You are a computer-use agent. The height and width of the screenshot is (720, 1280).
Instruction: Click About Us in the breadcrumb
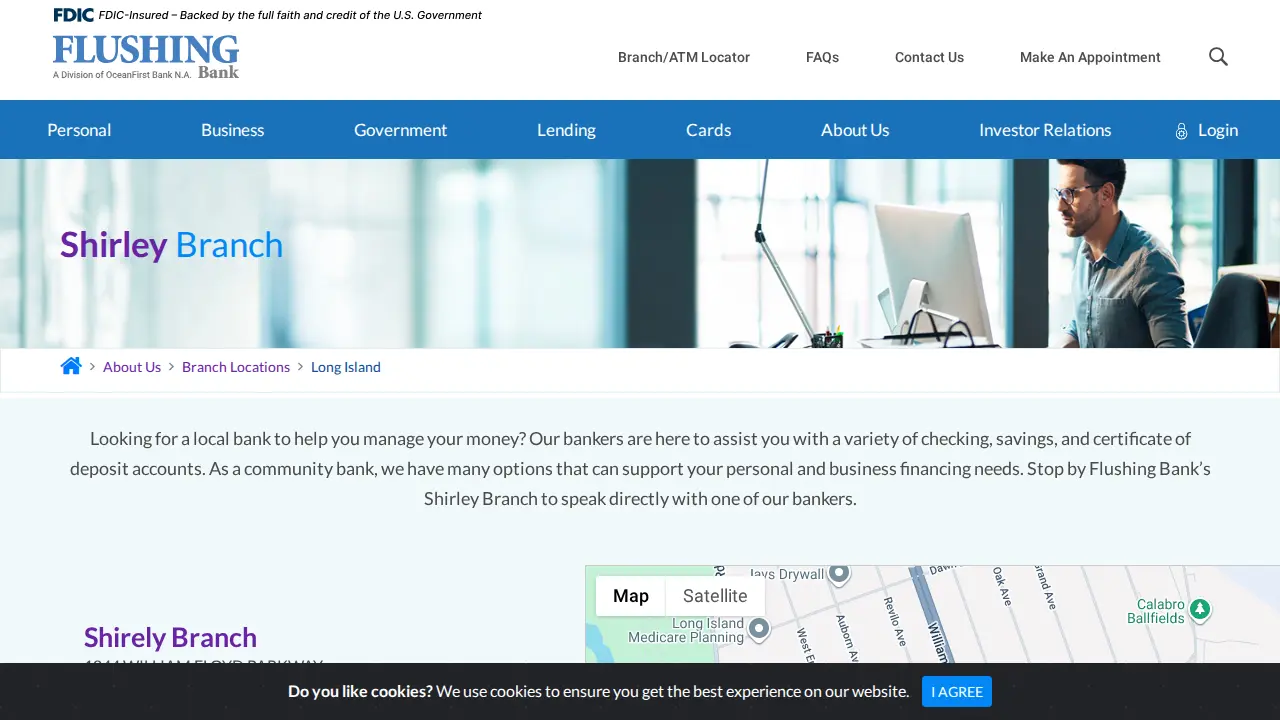tap(132, 367)
